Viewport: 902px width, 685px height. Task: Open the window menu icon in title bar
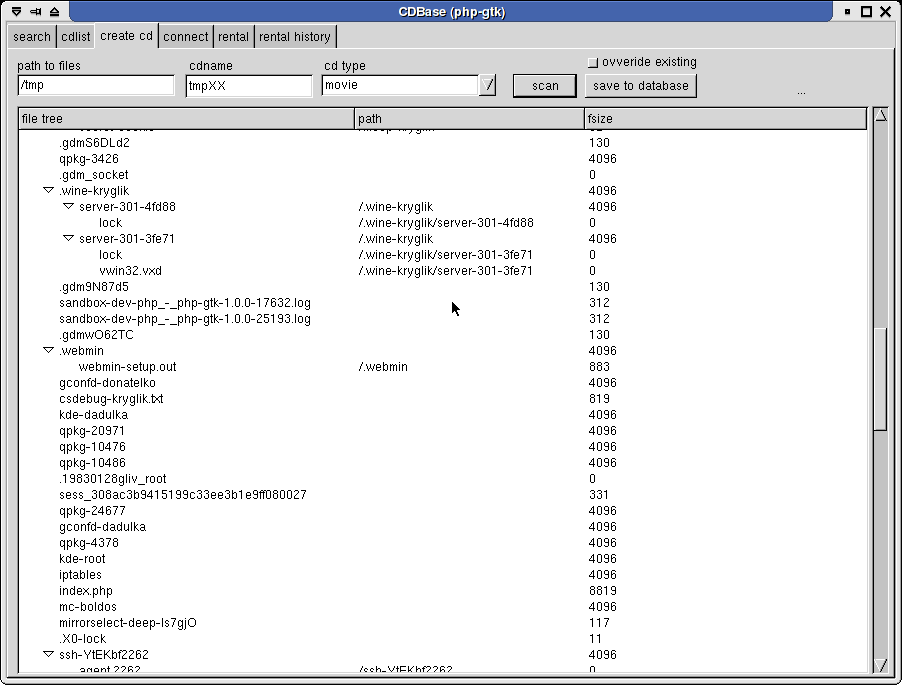[16, 12]
